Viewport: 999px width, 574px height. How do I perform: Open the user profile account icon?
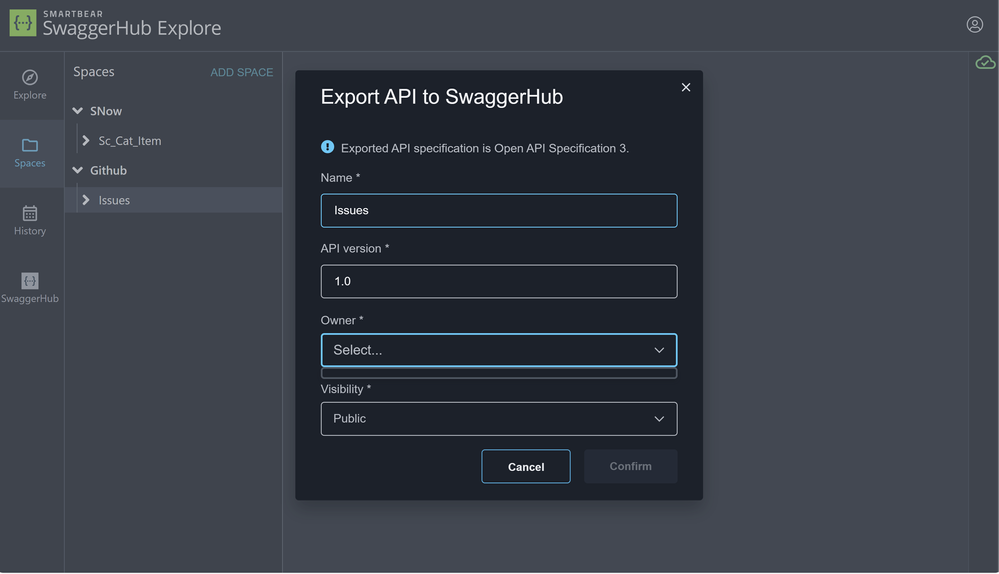point(974,24)
